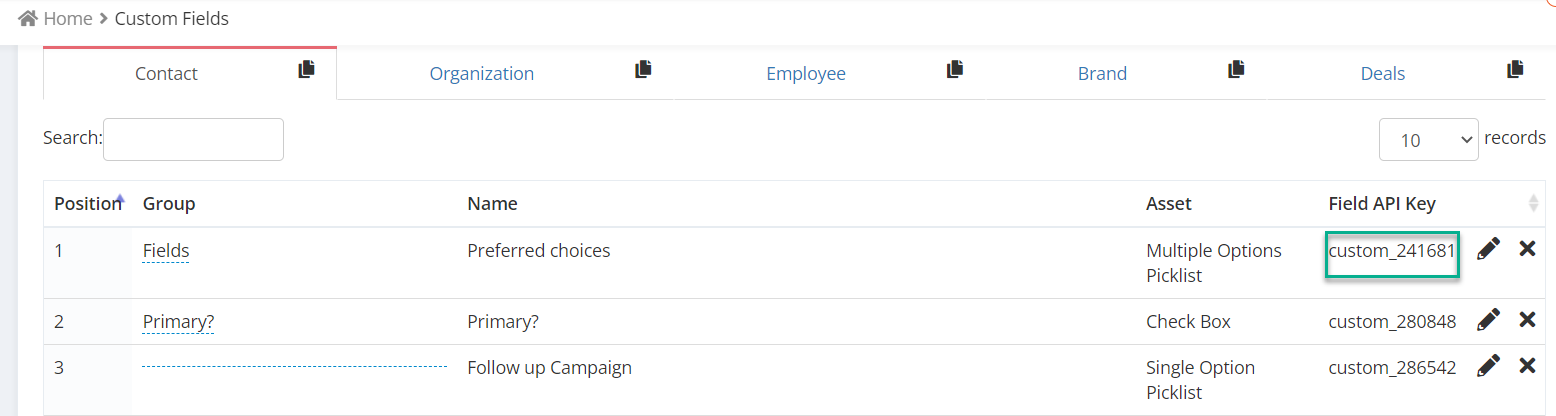
Task: Toggle sort arrows on last column header
Action: (1533, 203)
